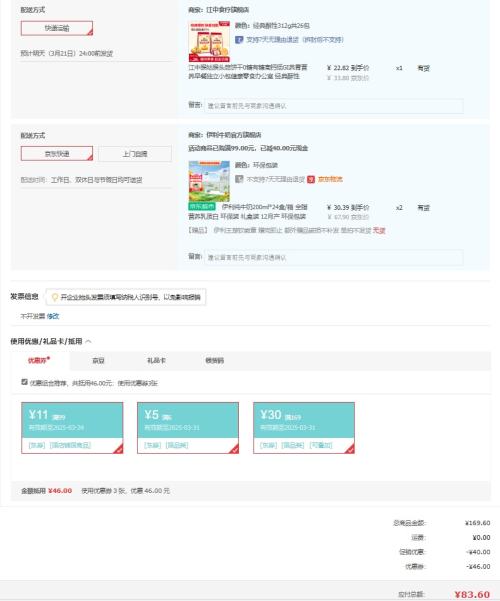
Task: Click the red JD logistics icon
Action: [x=311, y=179]
